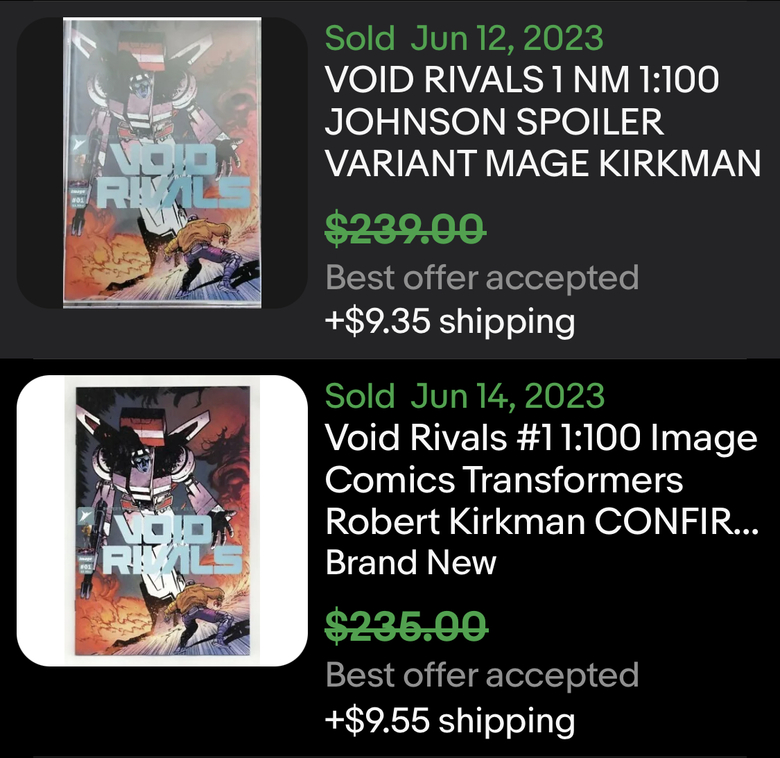Click the 'Brand New' condition label
Viewport: 780px width, 758px height.
click(x=411, y=563)
